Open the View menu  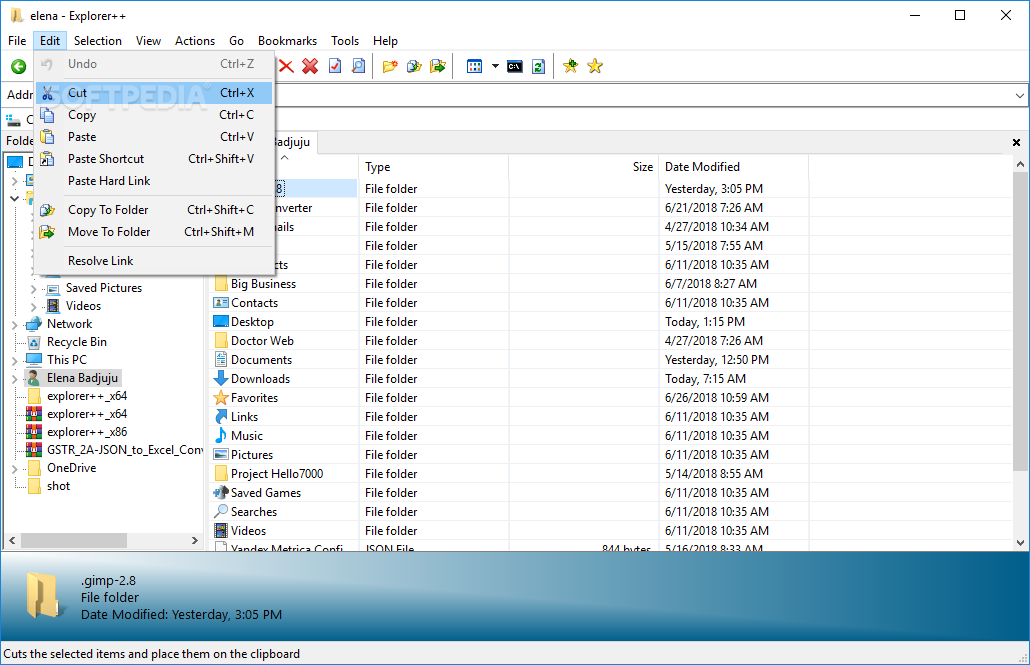click(148, 41)
